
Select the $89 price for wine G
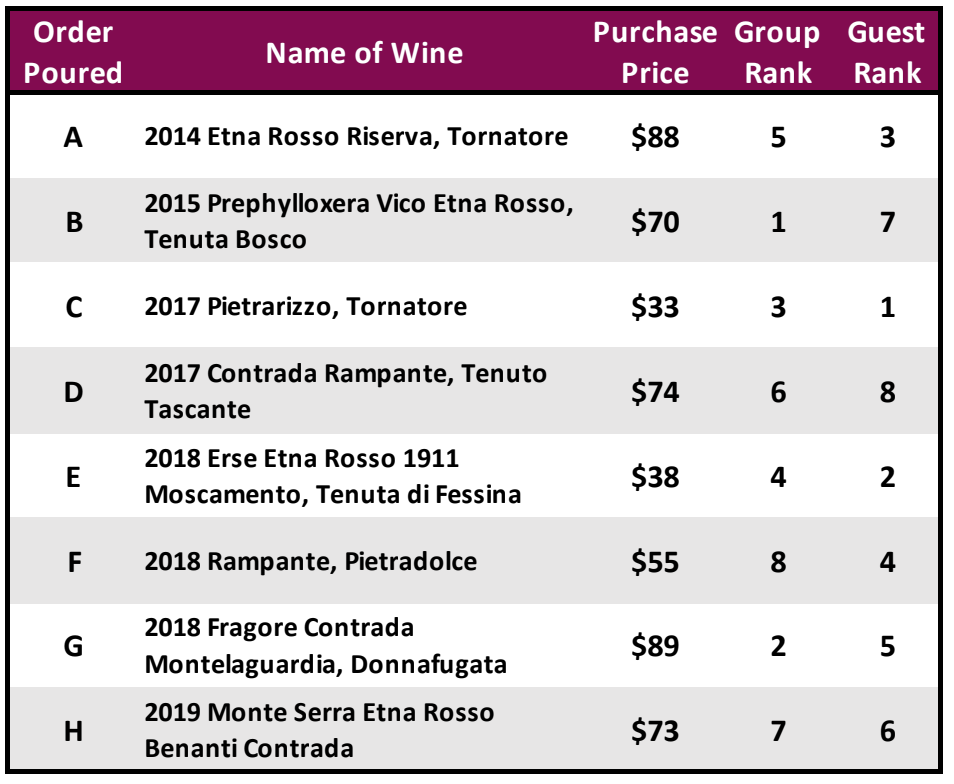pyautogui.click(x=655, y=646)
